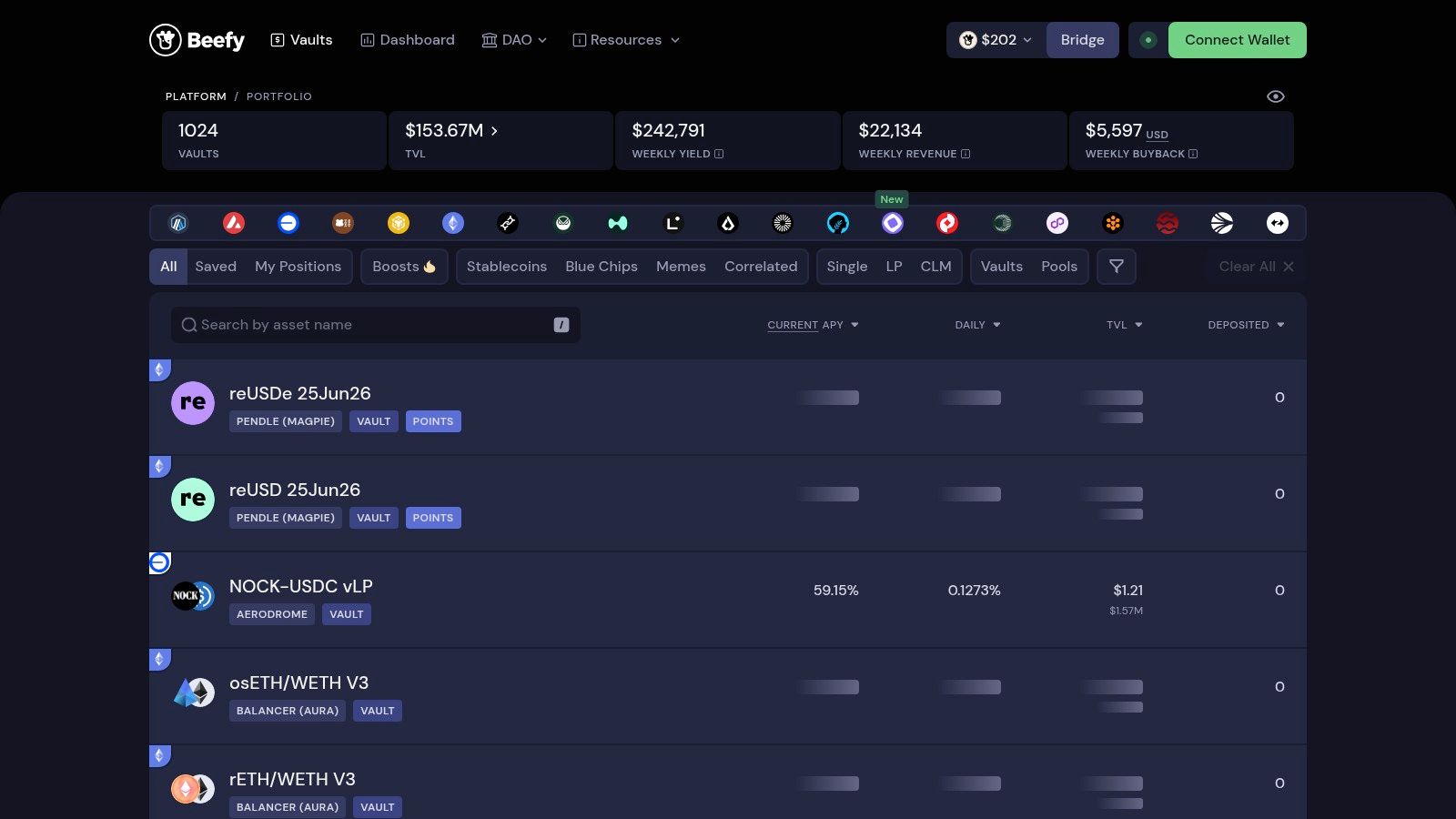This screenshot has height=819, width=1456.
Task: Filter vaults by Mantle sunburst icon
Action: pos(783,223)
